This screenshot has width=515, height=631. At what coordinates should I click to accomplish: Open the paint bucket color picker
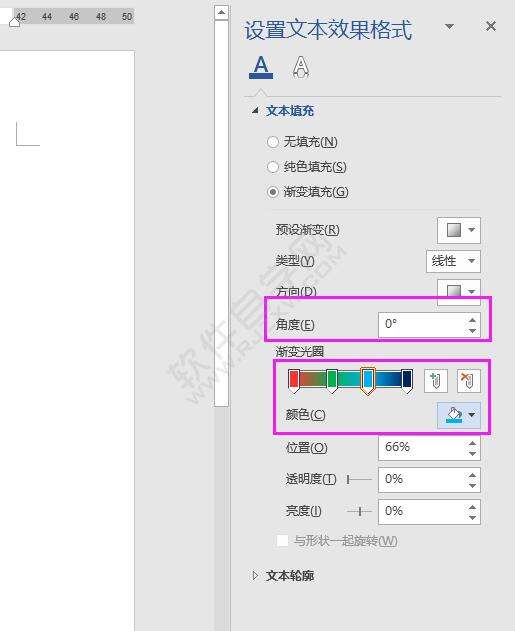[x=459, y=415]
